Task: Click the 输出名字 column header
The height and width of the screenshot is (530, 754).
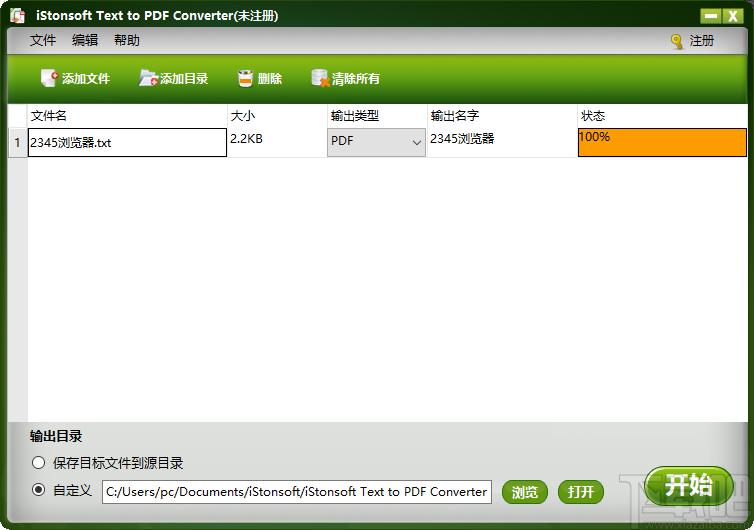Action: (502, 116)
